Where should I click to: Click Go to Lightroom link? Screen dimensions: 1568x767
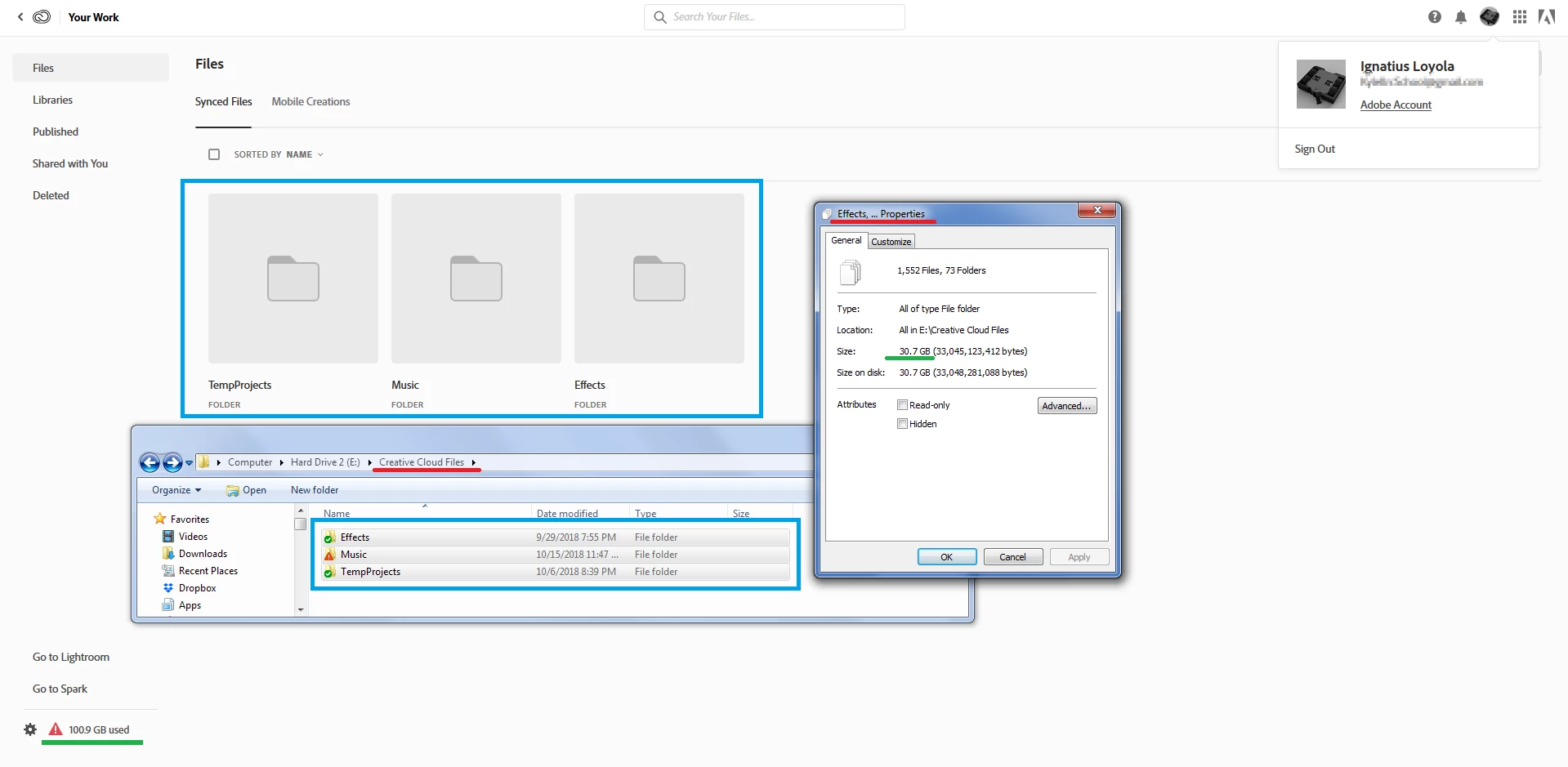point(71,657)
